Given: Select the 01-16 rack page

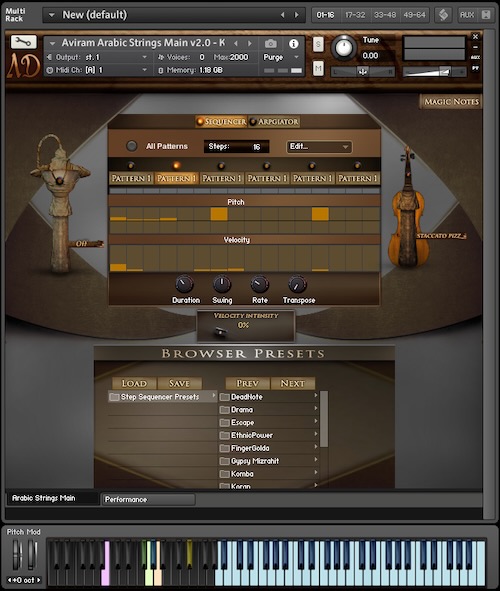Looking at the screenshot, I should click(x=325, y=15).
